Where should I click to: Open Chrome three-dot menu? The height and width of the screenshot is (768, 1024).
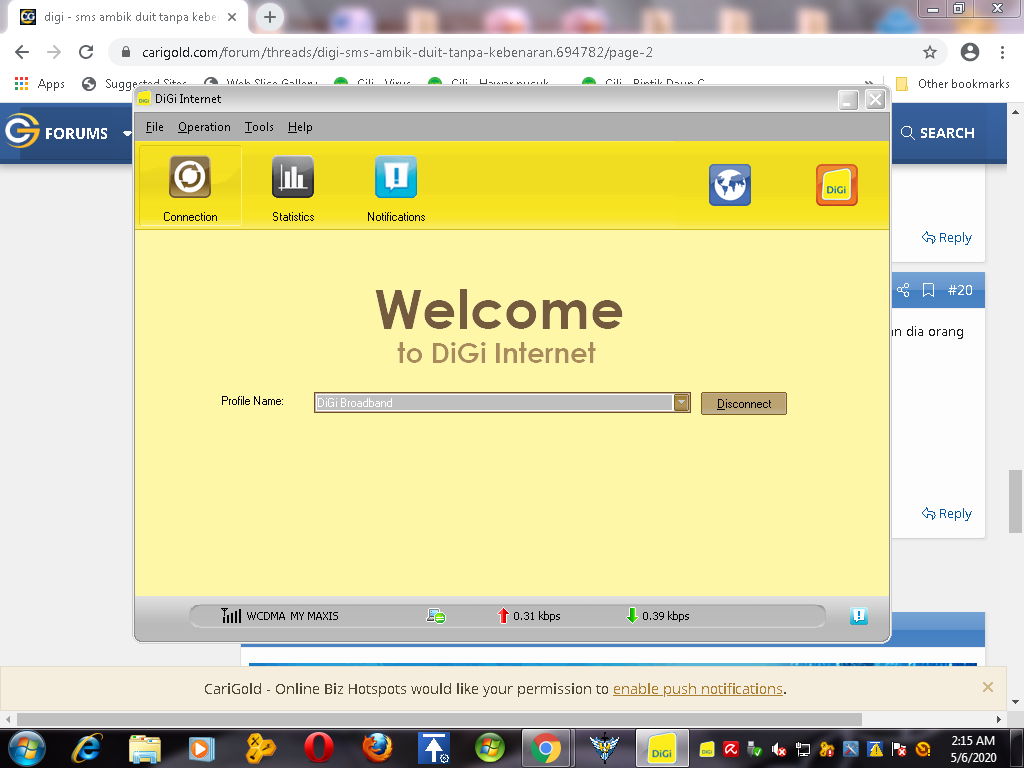coord(1002,52)
